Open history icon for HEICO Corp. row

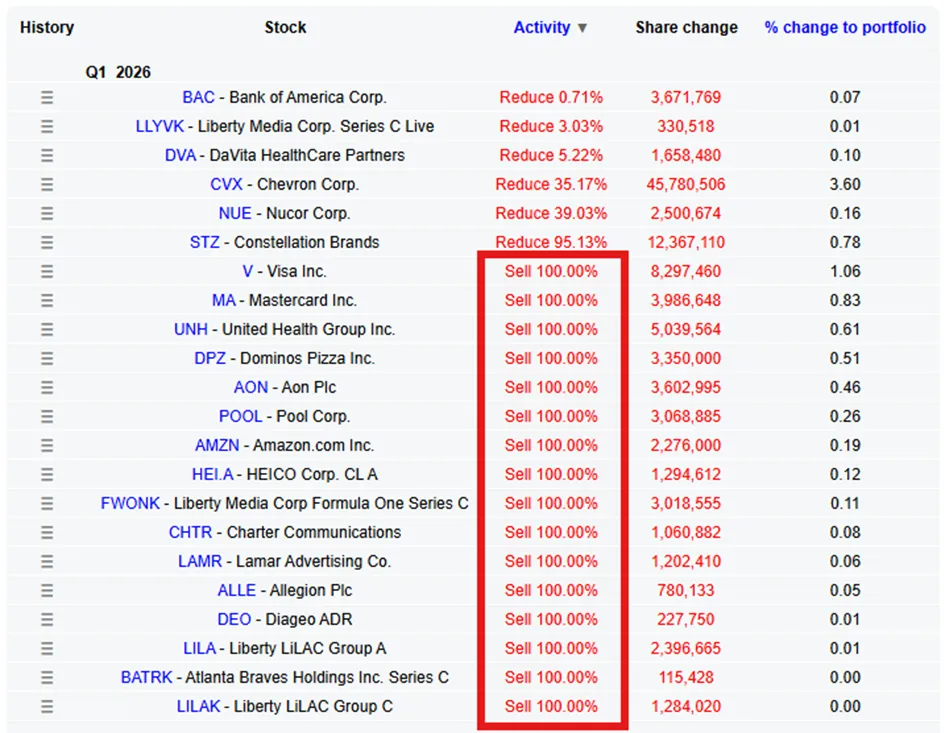point(47,475)
